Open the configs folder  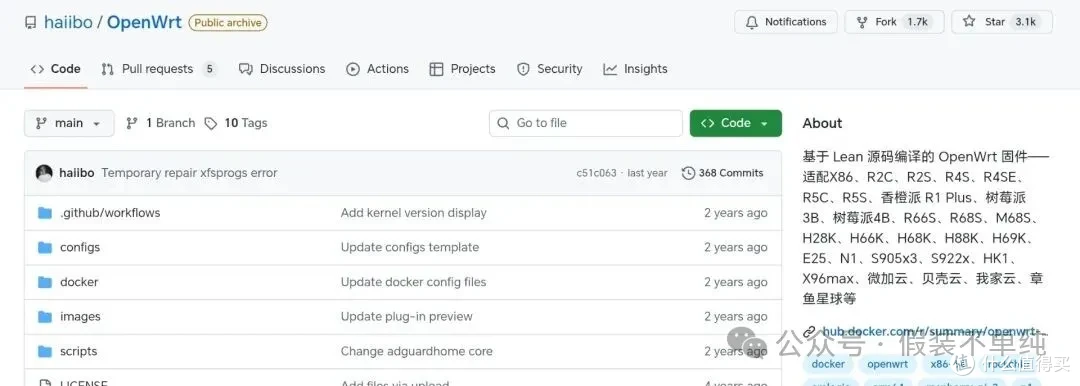point(80,247)
